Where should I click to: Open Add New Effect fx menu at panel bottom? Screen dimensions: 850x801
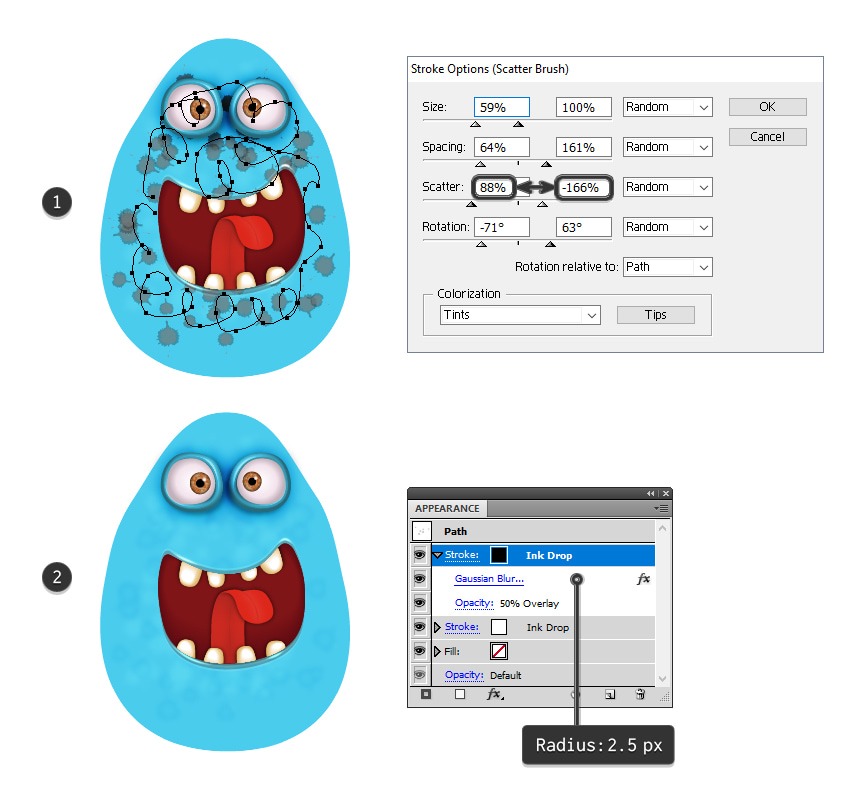pyautogui.click(x=495, y=694)
